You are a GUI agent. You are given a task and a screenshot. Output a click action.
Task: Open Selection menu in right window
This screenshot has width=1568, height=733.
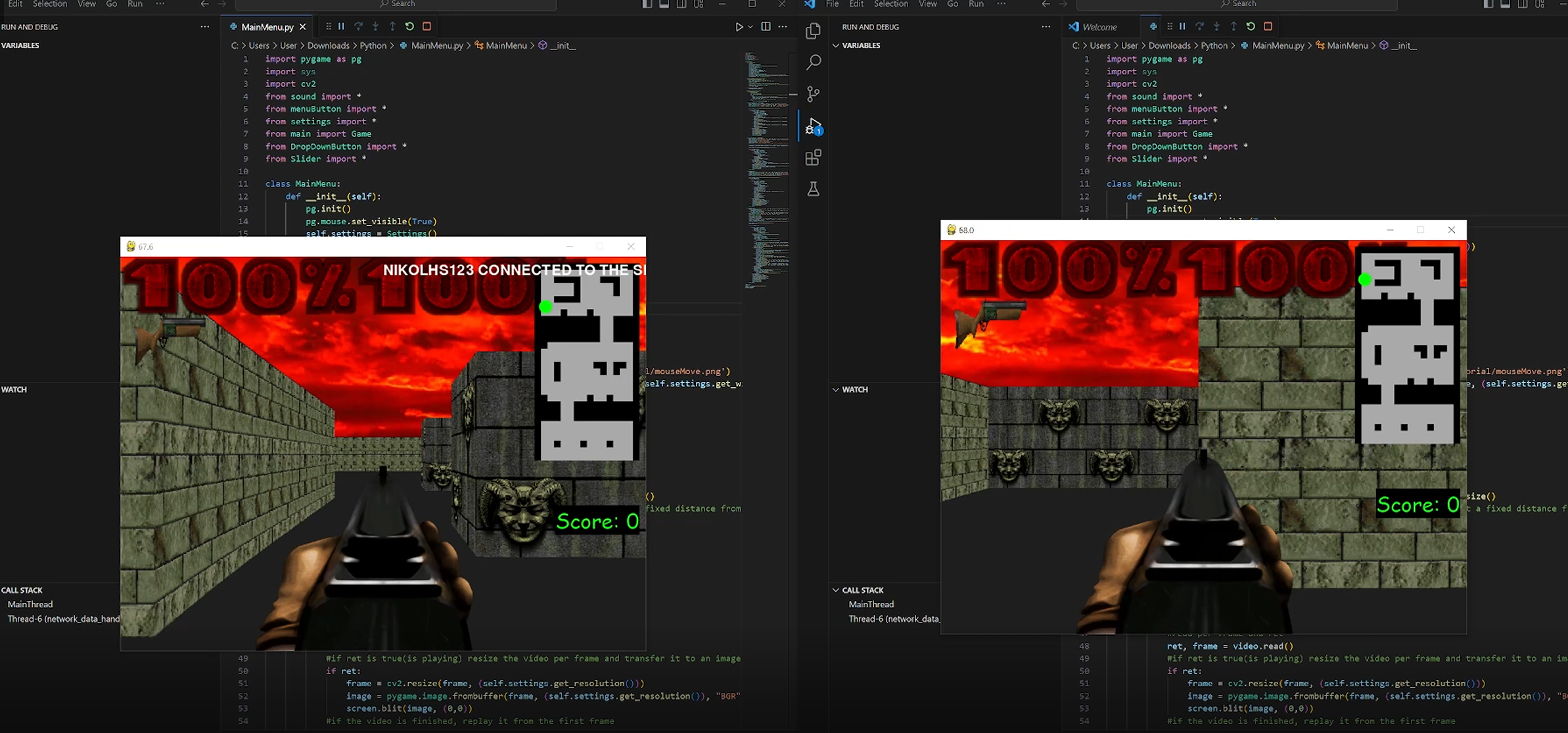tap(890, 4)
